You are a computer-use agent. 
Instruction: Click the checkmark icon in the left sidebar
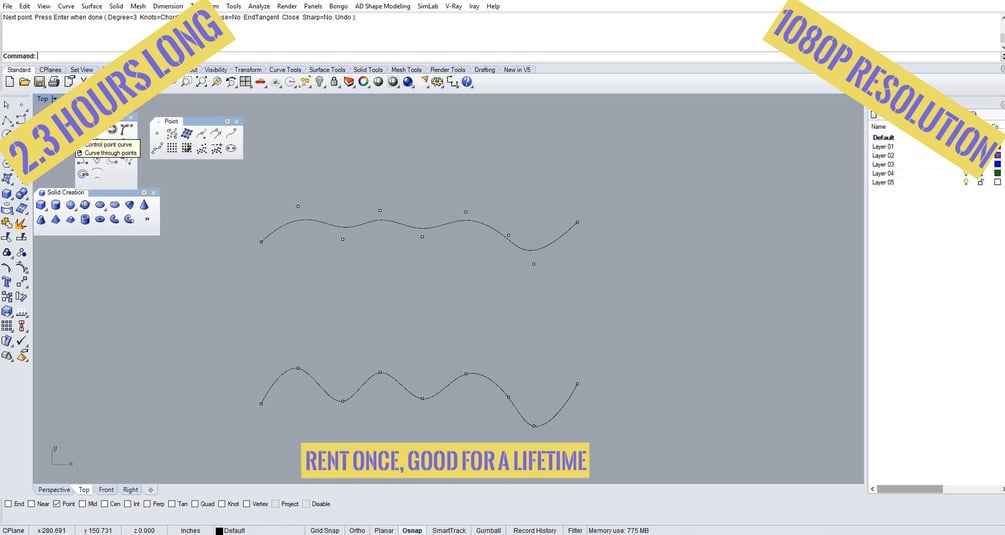[22, 341]
